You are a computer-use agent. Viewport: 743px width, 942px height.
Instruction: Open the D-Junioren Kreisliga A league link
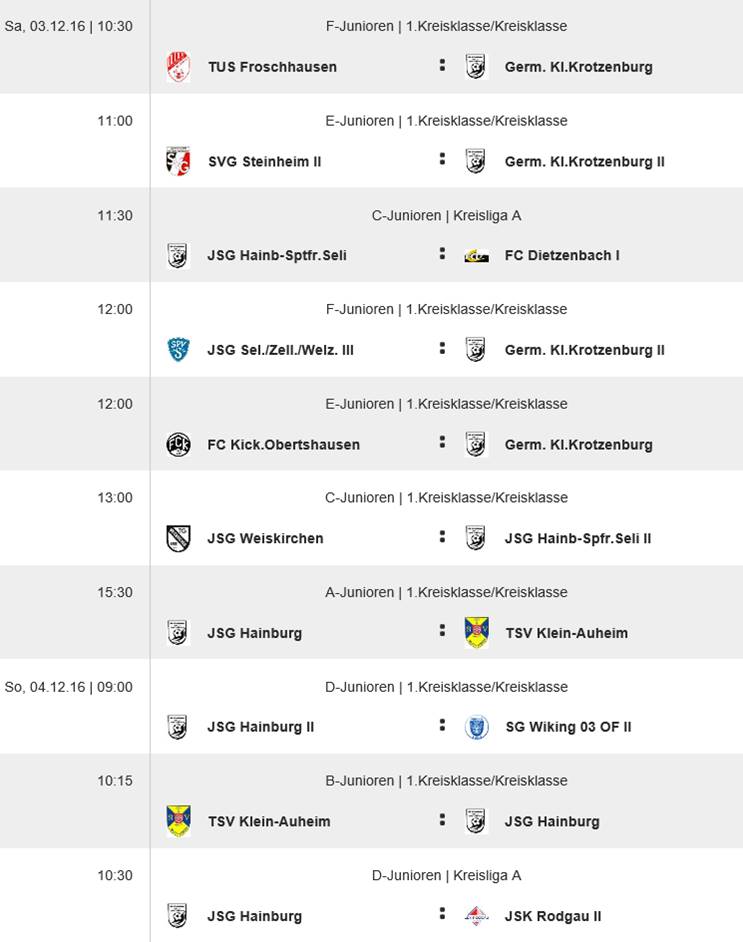[x=446, y=875]
